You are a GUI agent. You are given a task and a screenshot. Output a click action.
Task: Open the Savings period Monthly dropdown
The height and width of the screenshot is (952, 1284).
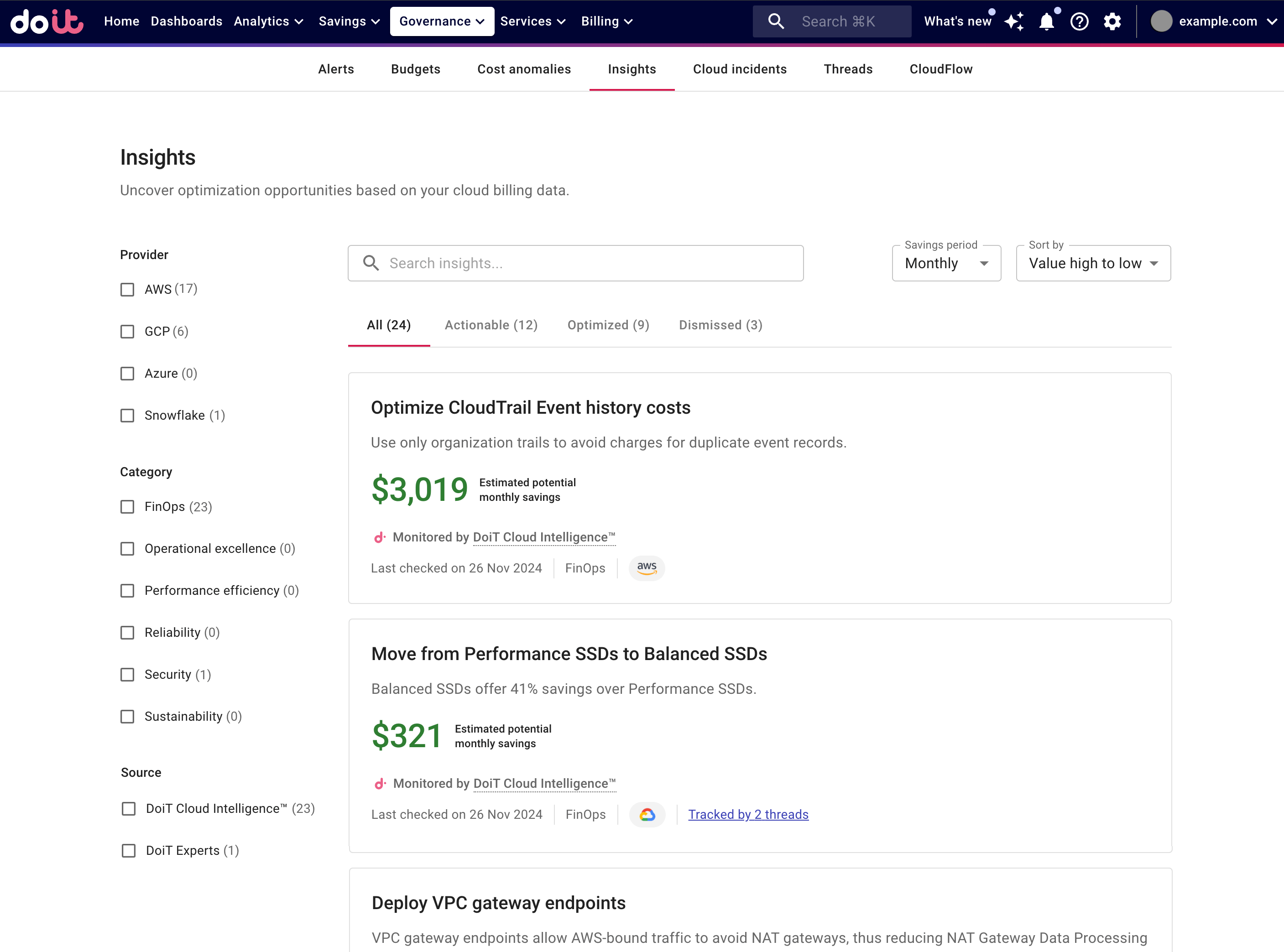946,263
